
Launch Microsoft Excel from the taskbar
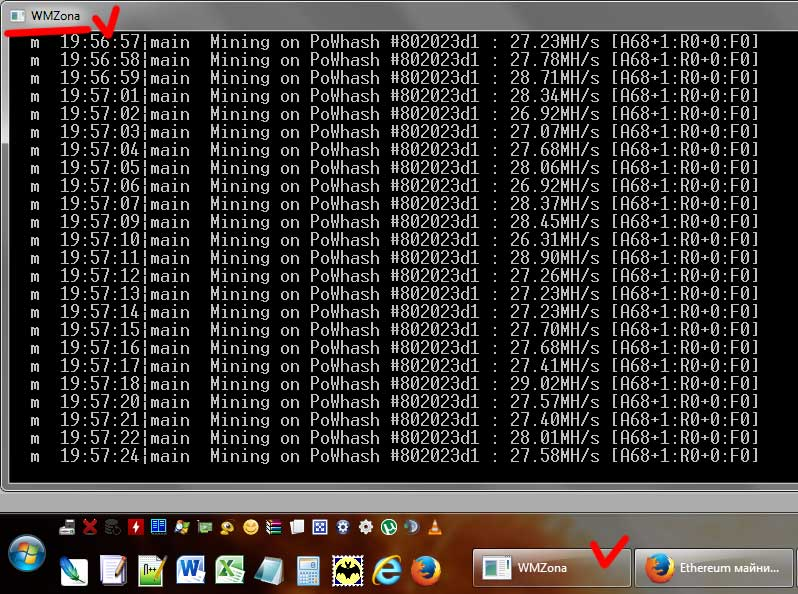click(x=230, y=570)
